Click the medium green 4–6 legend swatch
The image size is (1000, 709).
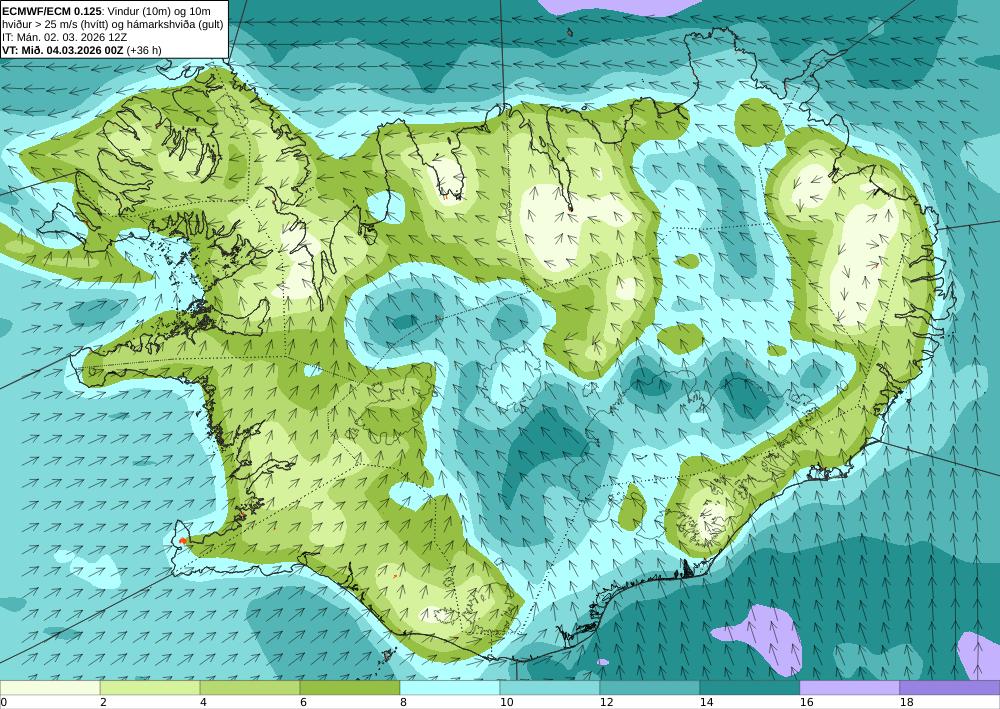(250, 688)
